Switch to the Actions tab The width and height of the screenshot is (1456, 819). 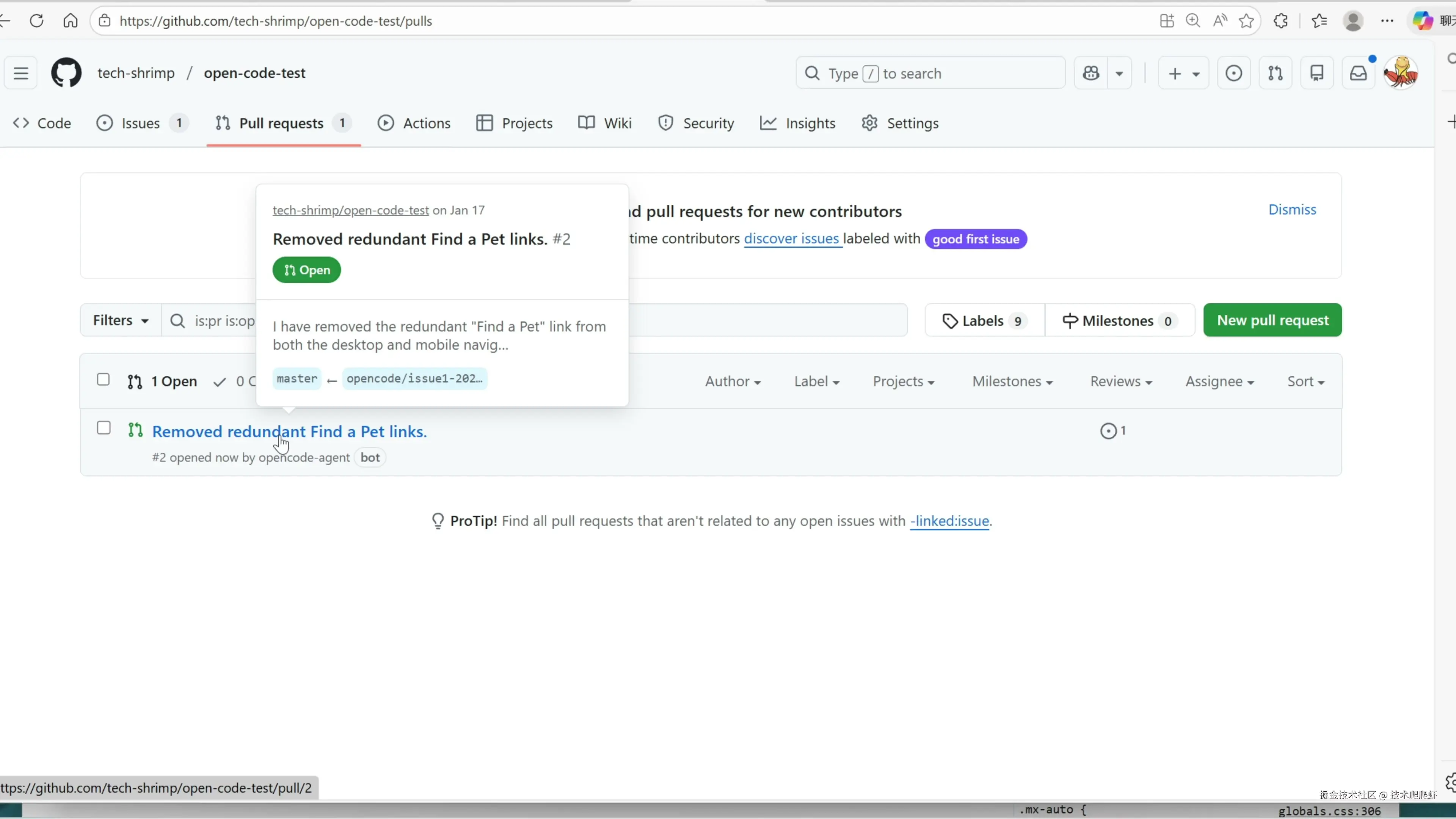click(414, 123)
